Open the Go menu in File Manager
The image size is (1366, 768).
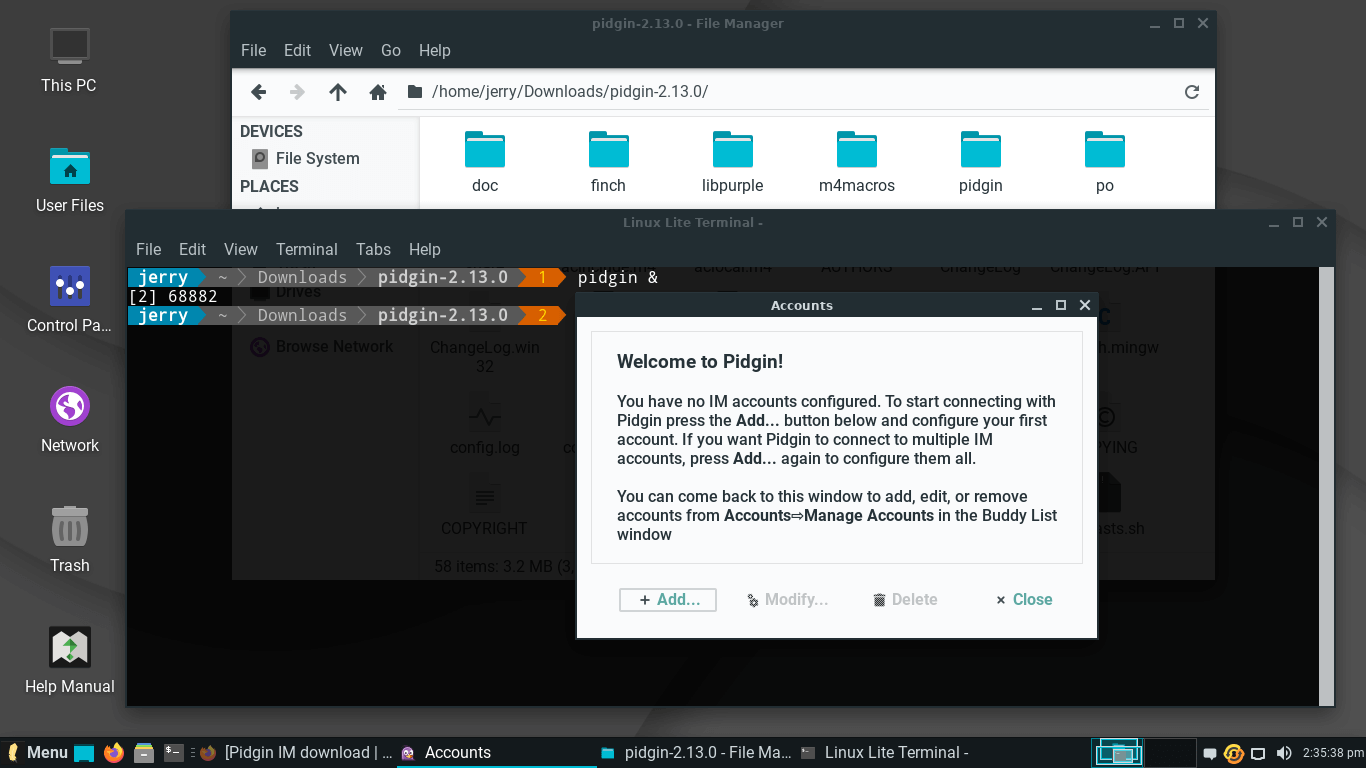390,50
